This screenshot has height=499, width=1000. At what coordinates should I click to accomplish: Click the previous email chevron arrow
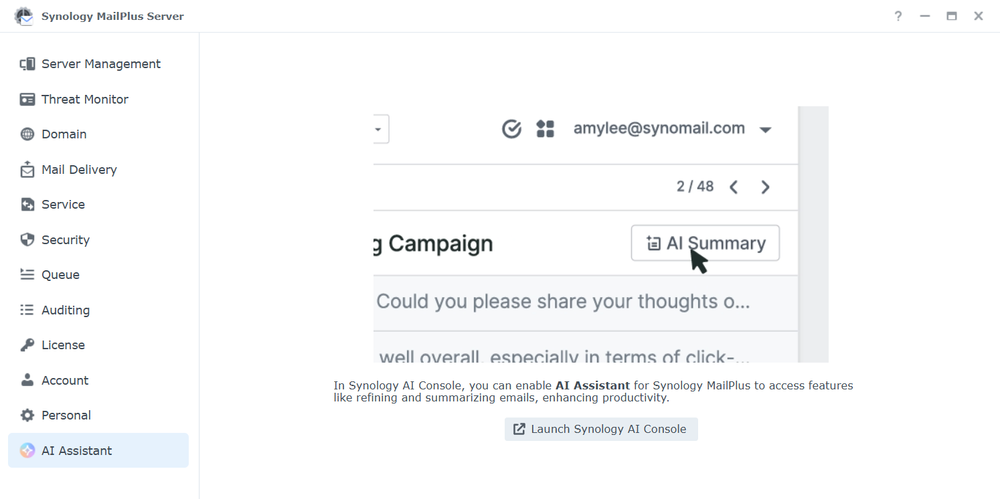click(734, 187)
